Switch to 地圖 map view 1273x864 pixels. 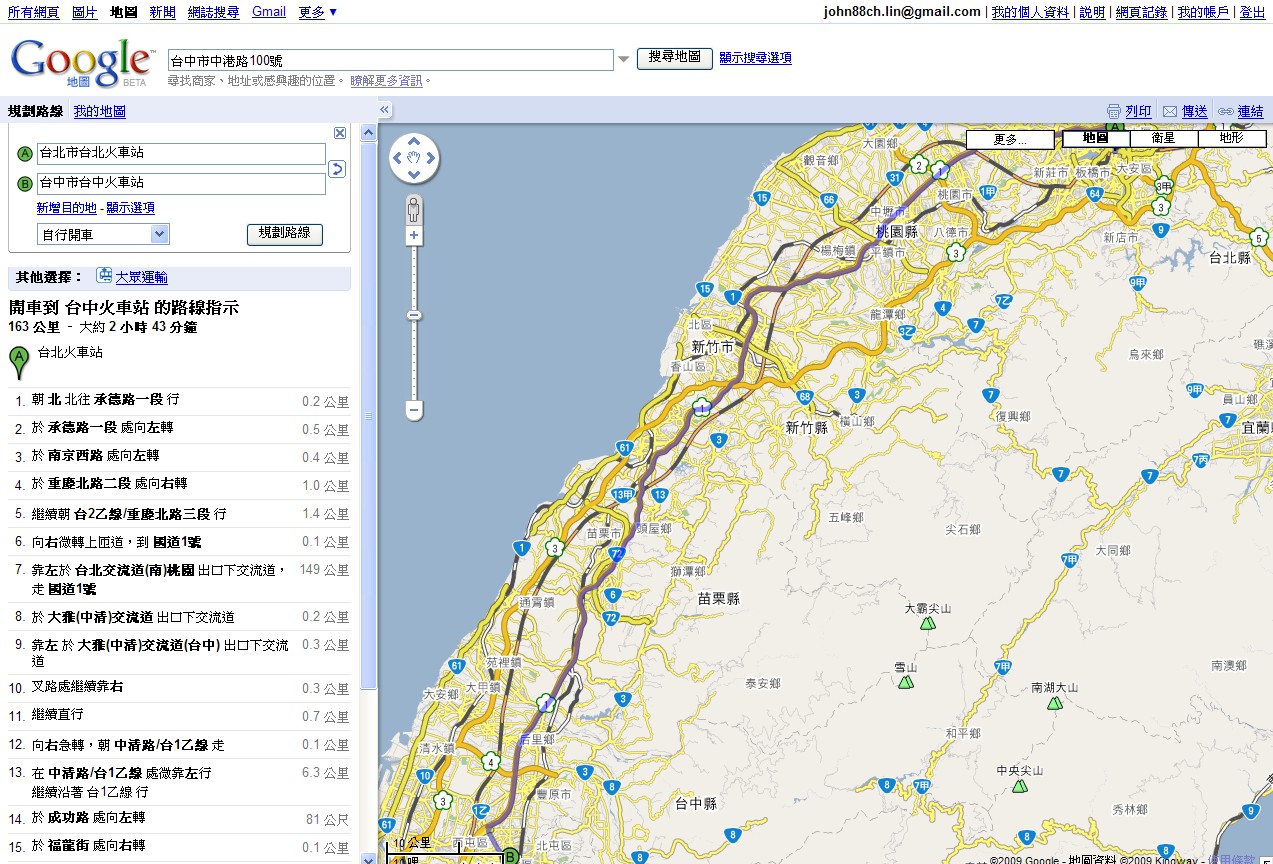click(1096, 138)
